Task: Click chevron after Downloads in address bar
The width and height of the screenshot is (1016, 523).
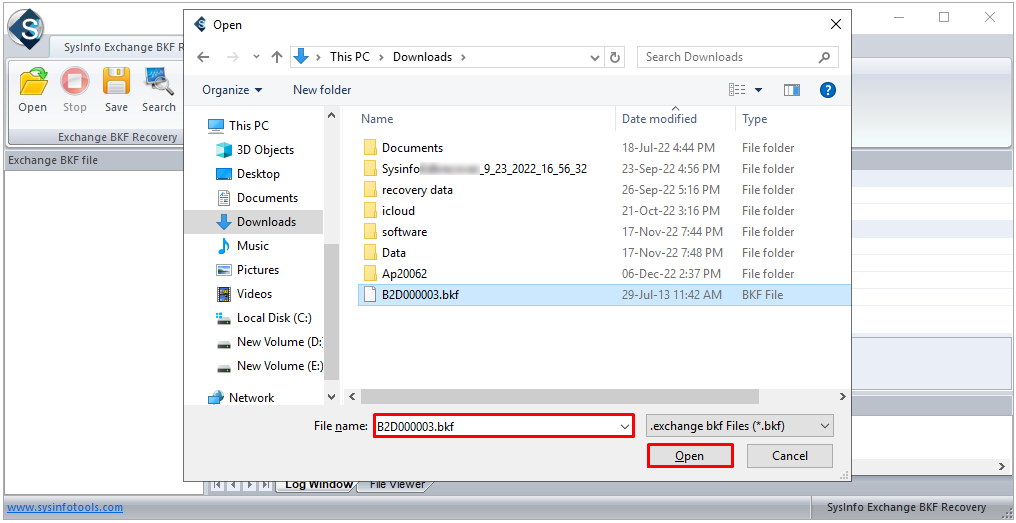Action: point(463,57)
